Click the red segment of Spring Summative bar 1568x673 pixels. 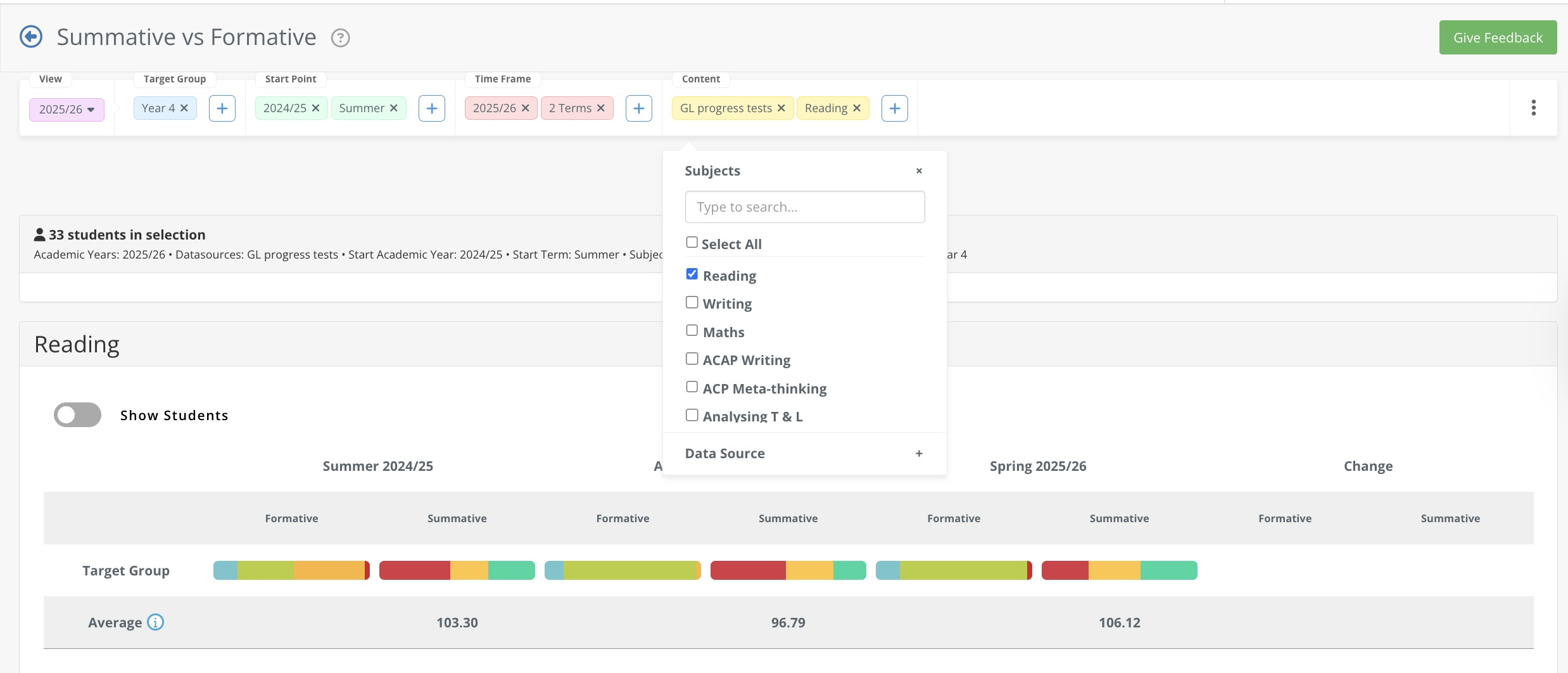[1065, 570]
